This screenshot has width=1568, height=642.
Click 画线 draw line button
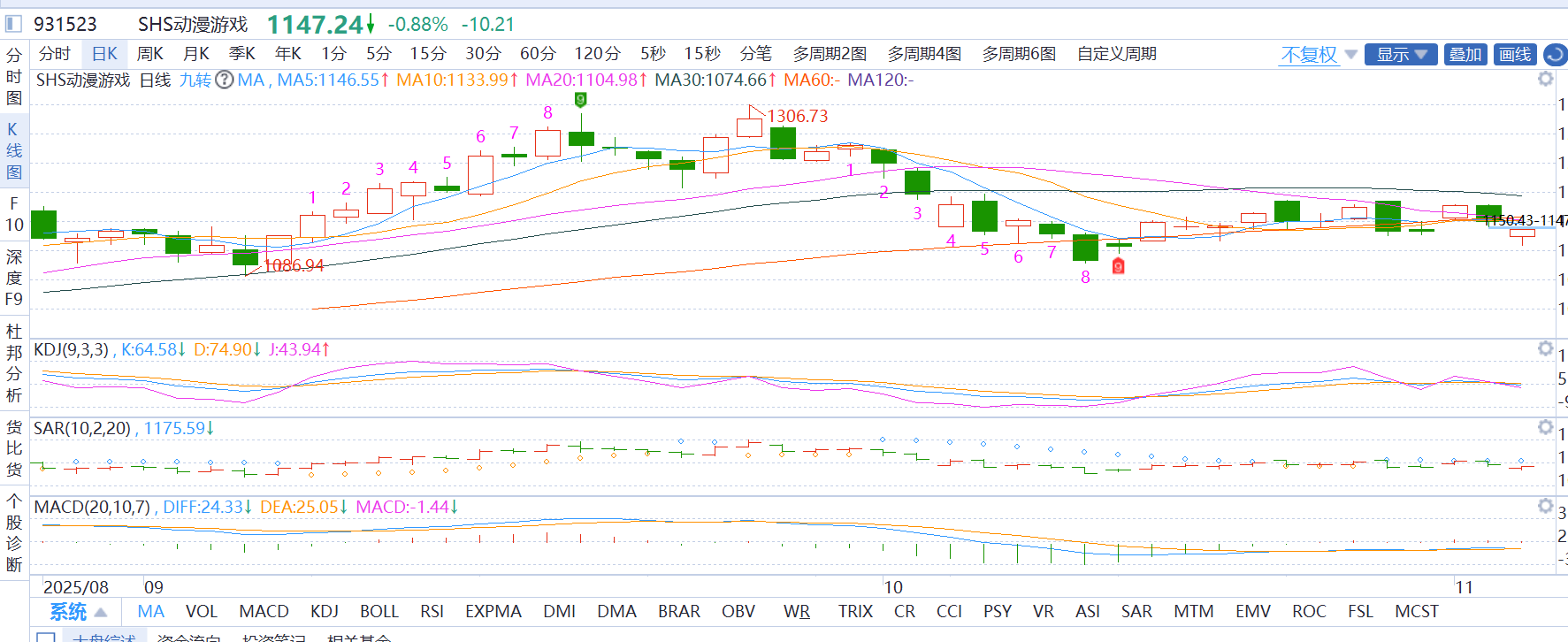pos(1516,55)
